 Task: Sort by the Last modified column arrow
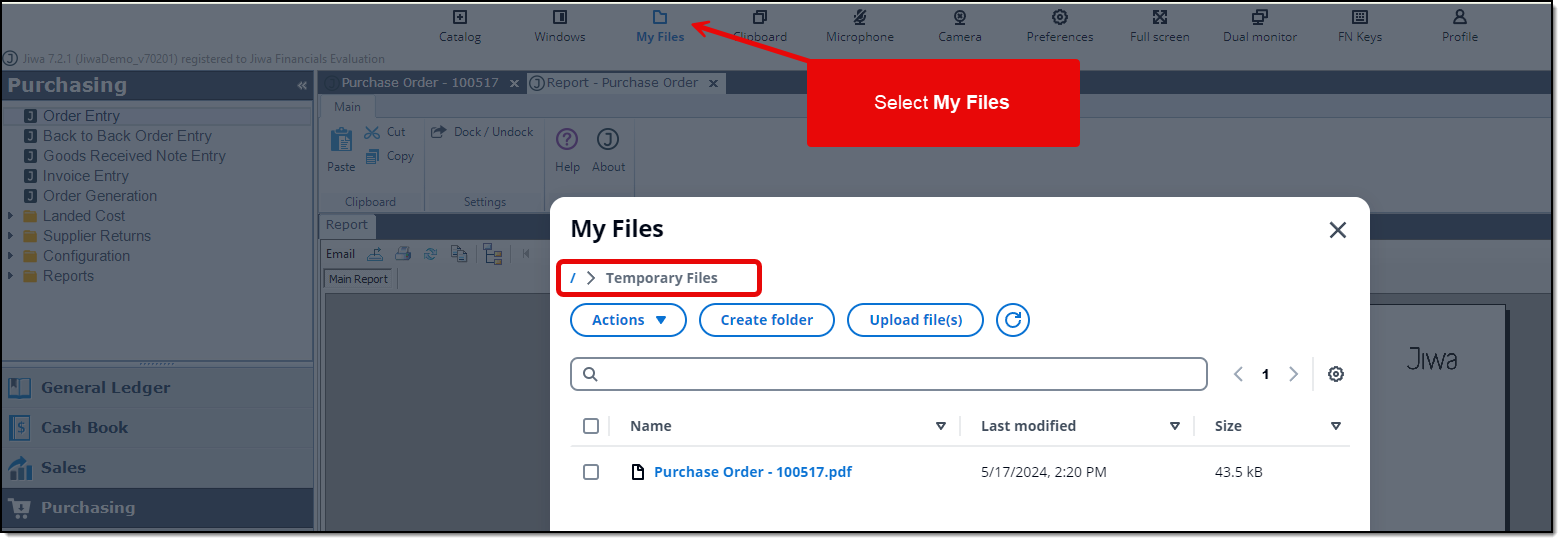(x=1175, y=426)
